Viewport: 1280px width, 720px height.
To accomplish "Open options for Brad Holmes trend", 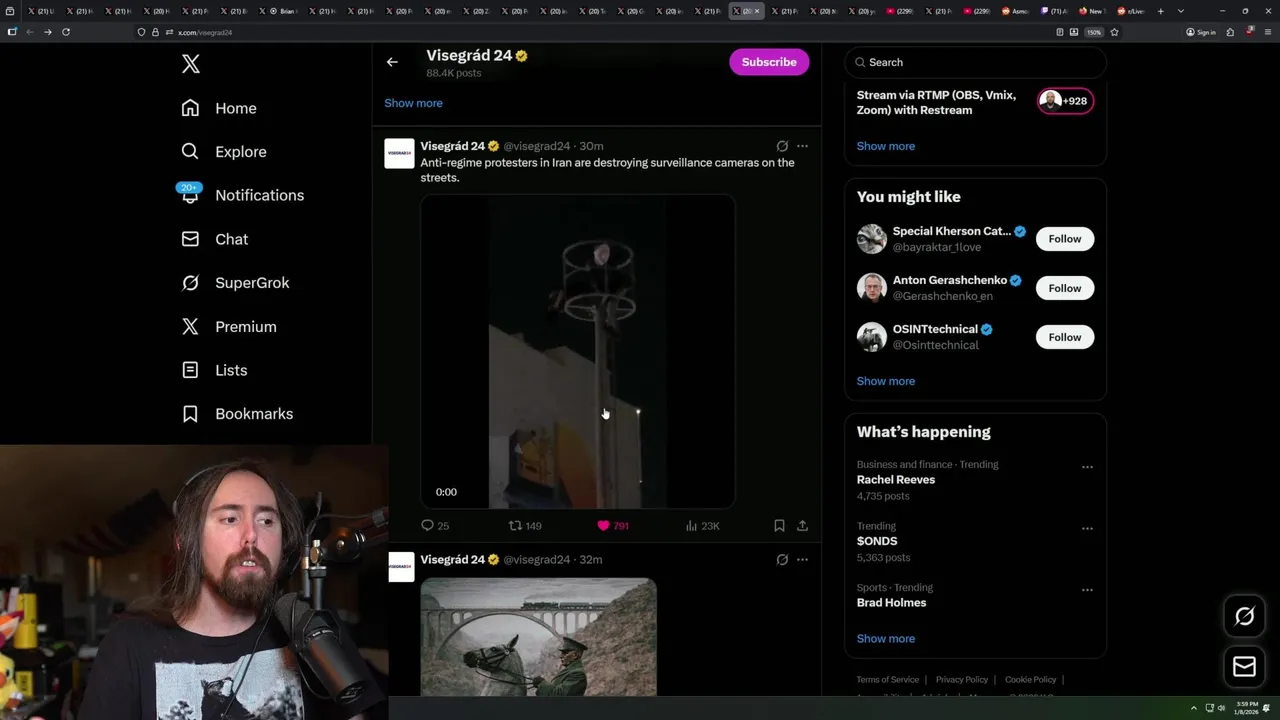I will pyautogui.click(x=1087, y=590).
